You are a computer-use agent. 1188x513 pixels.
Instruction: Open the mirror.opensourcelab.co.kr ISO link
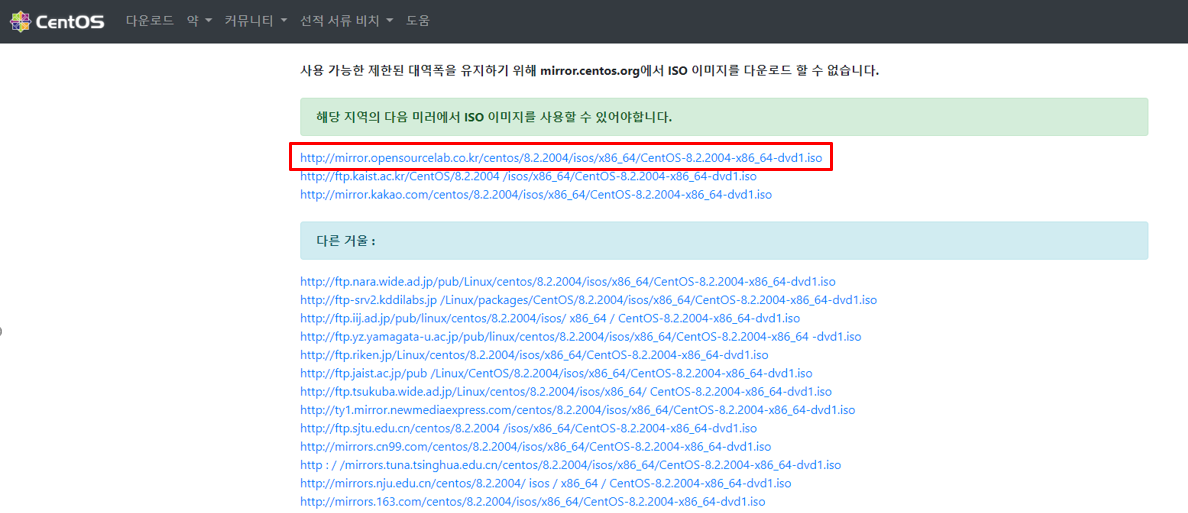(561, 158)
